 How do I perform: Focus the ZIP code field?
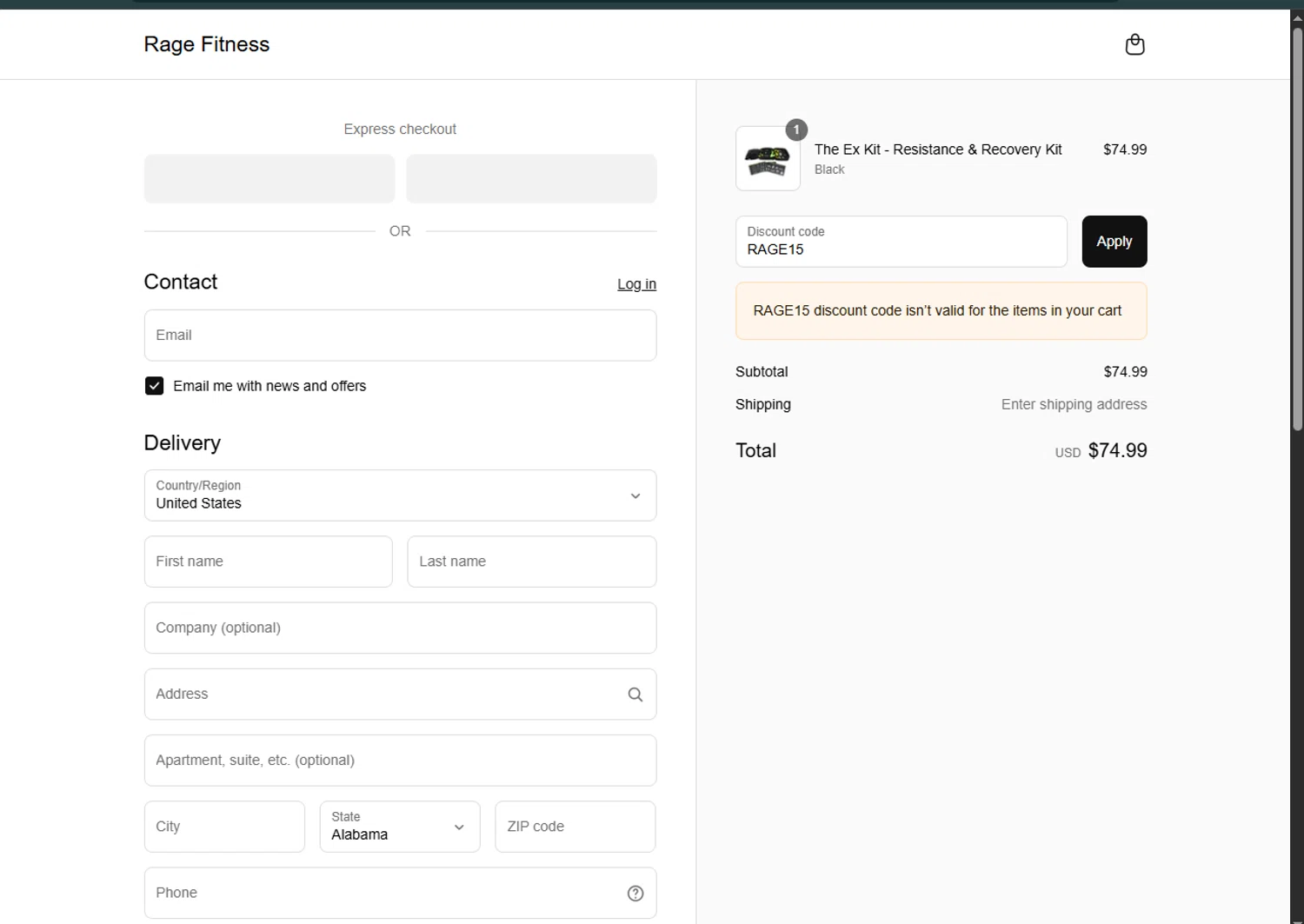[575, 827]
